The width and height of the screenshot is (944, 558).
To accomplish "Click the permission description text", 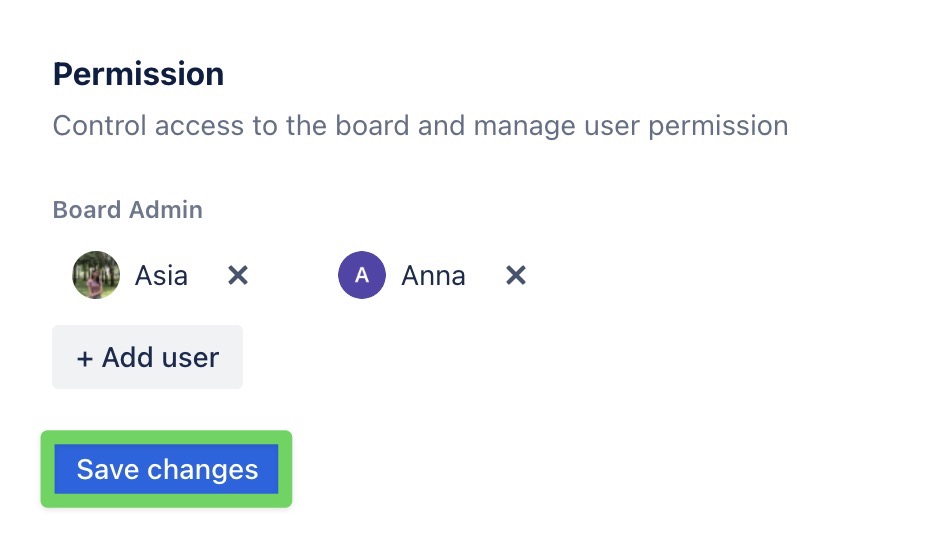I will coord(420,126).
